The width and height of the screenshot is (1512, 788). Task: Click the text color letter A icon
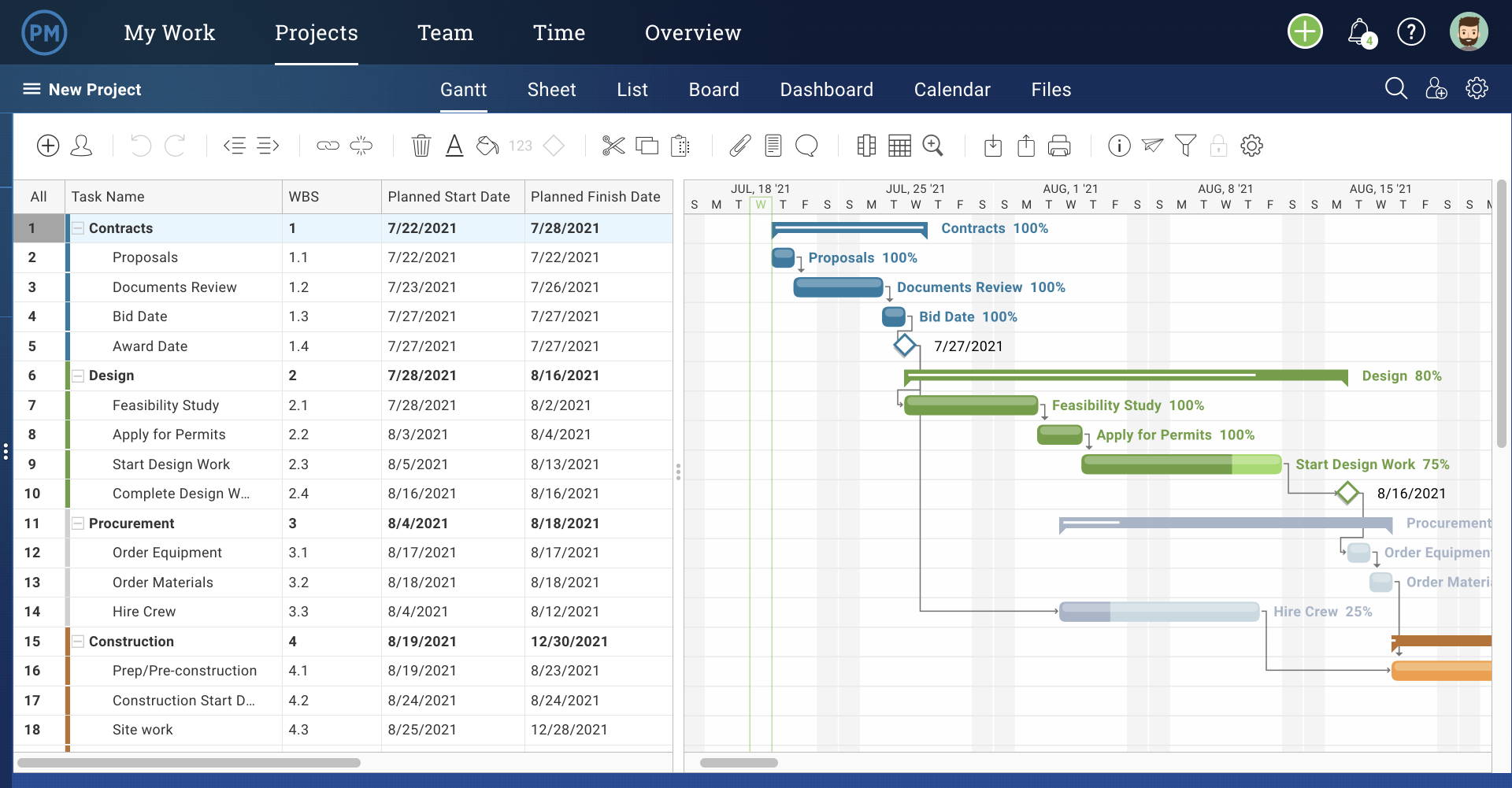(x=454, y=146)
